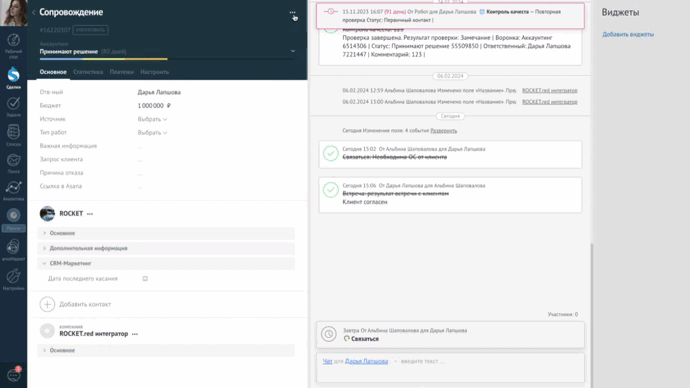690x388 pixels.
Task: Click the Развернуть link in today's events
Action: pos(444,131)
